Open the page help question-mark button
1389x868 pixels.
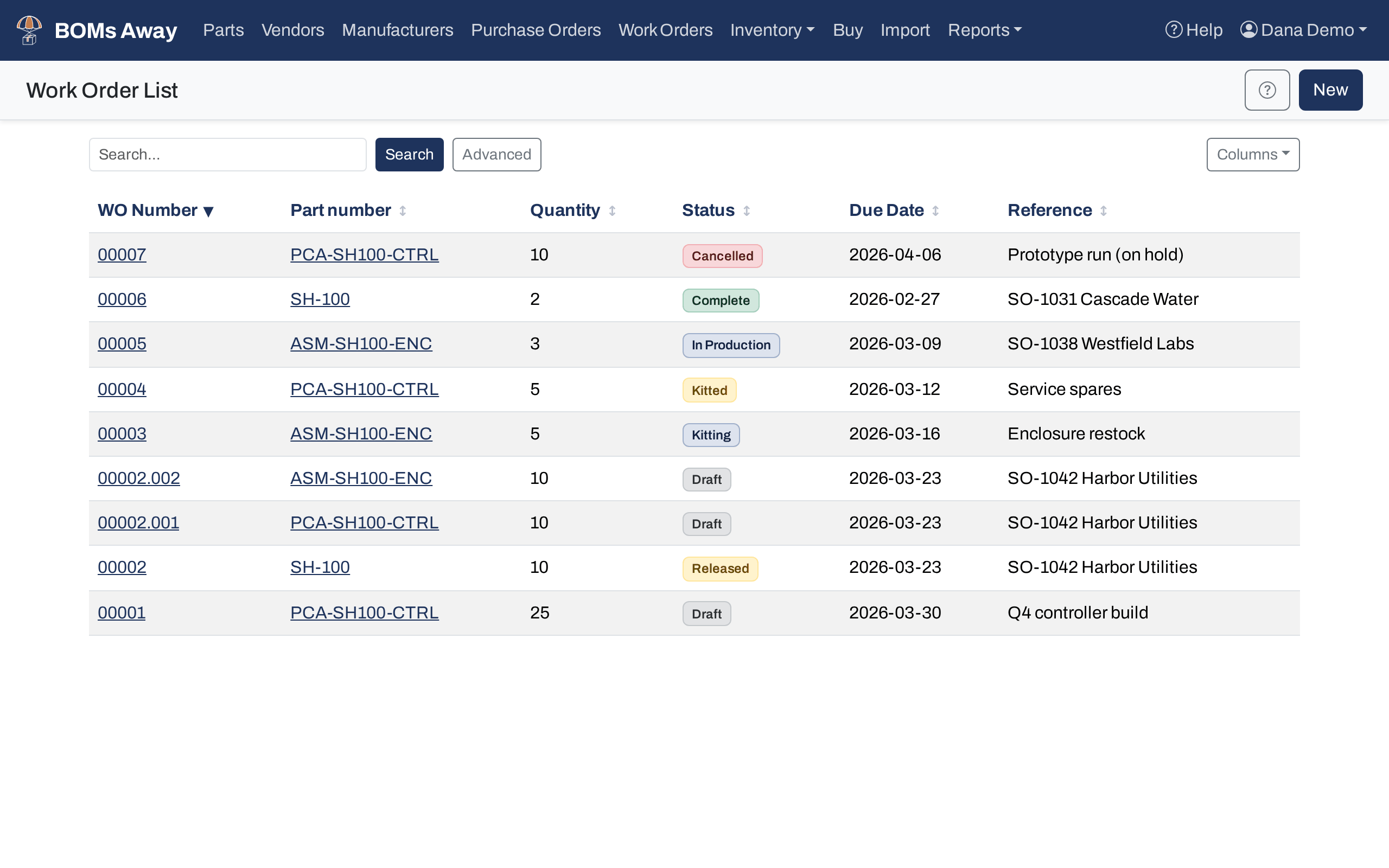point(1267,90)
